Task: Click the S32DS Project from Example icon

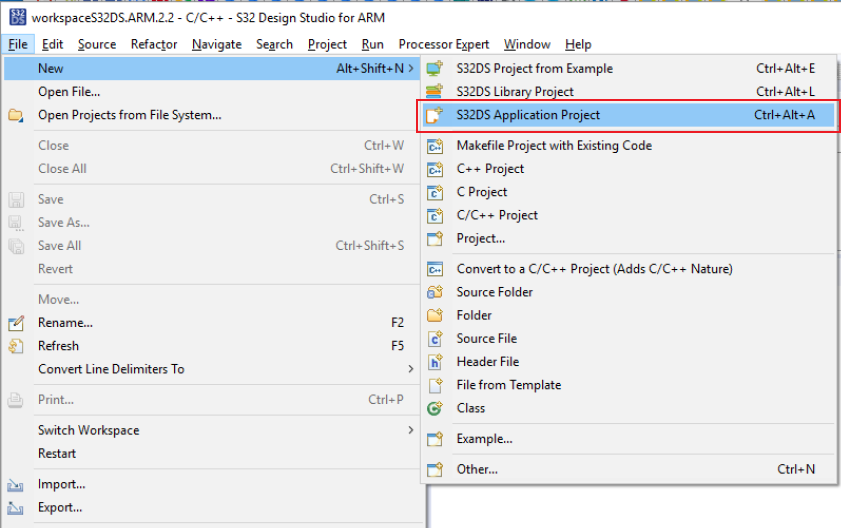Action: (434, 69)
